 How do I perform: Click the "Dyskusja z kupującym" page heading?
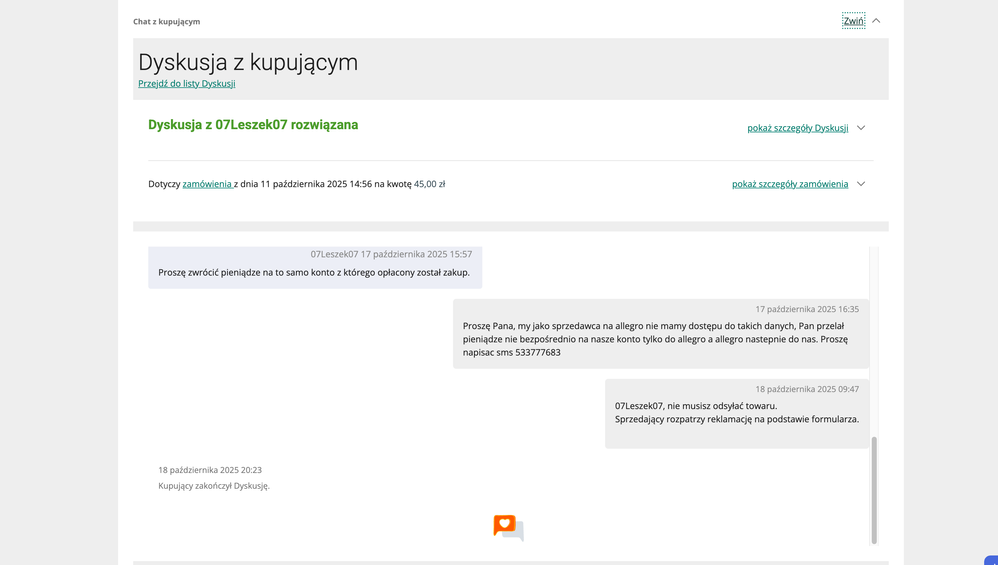click(x=248, y=62)
